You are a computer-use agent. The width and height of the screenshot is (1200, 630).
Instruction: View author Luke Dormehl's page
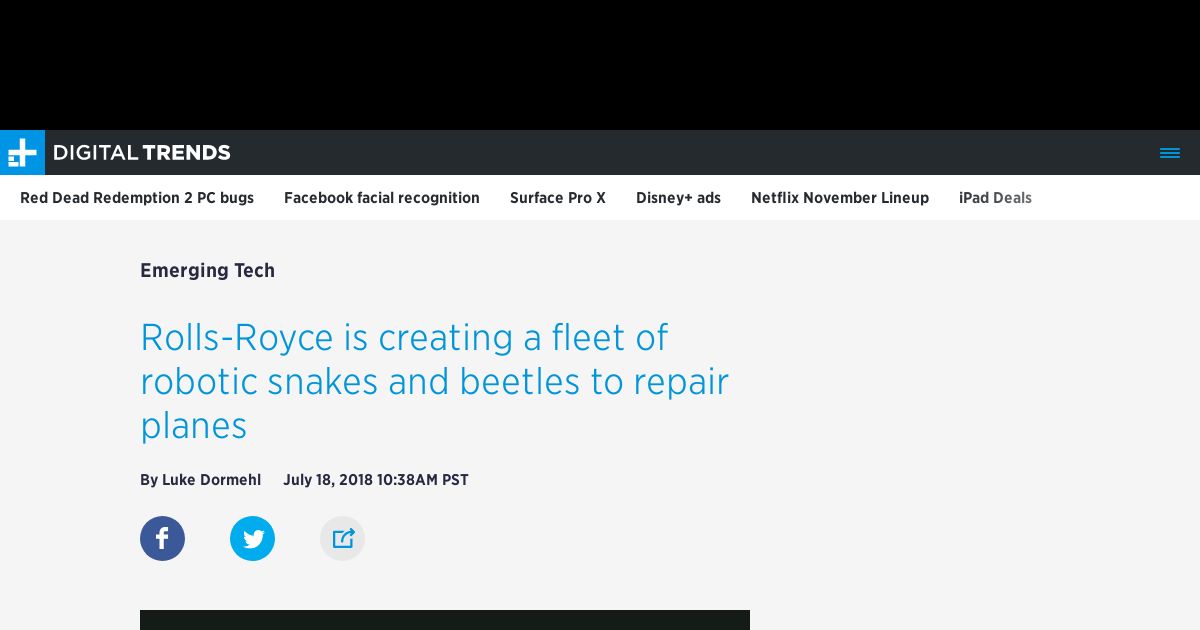[x=211, y=480]
